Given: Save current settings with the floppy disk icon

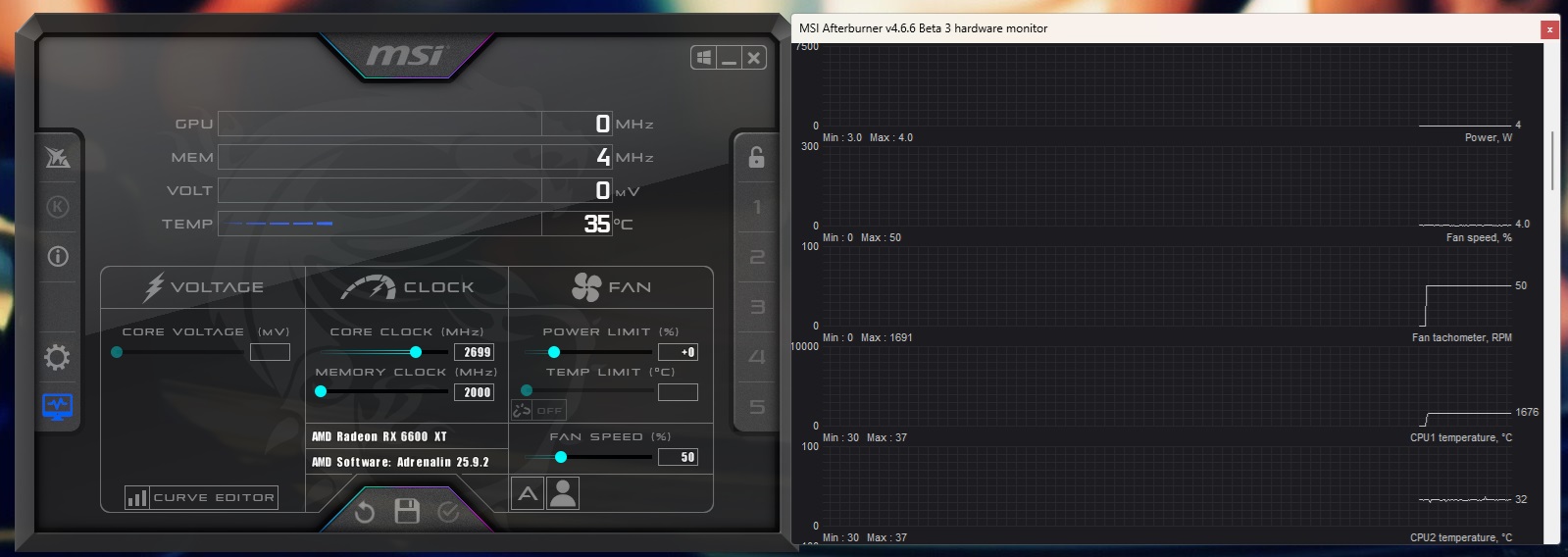Looking at the screenshot, I should click(407, 511).
